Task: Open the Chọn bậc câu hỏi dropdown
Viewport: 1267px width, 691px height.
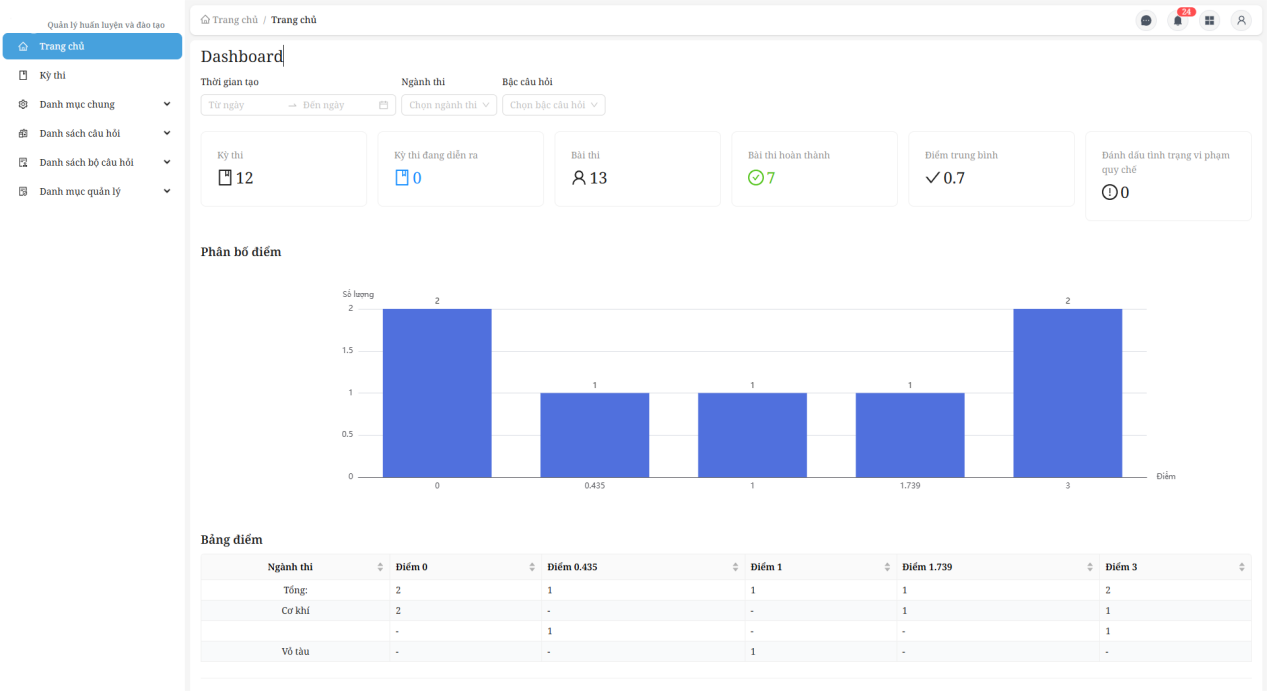Action: (553, 105)
